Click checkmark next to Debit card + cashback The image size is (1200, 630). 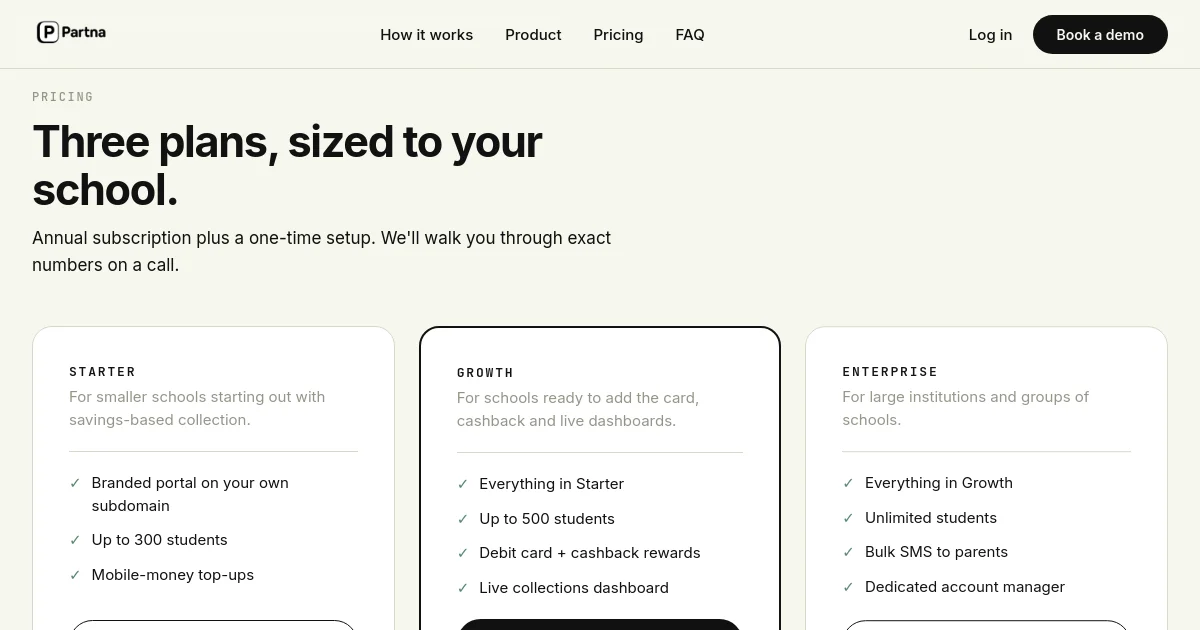pos(463,553)
